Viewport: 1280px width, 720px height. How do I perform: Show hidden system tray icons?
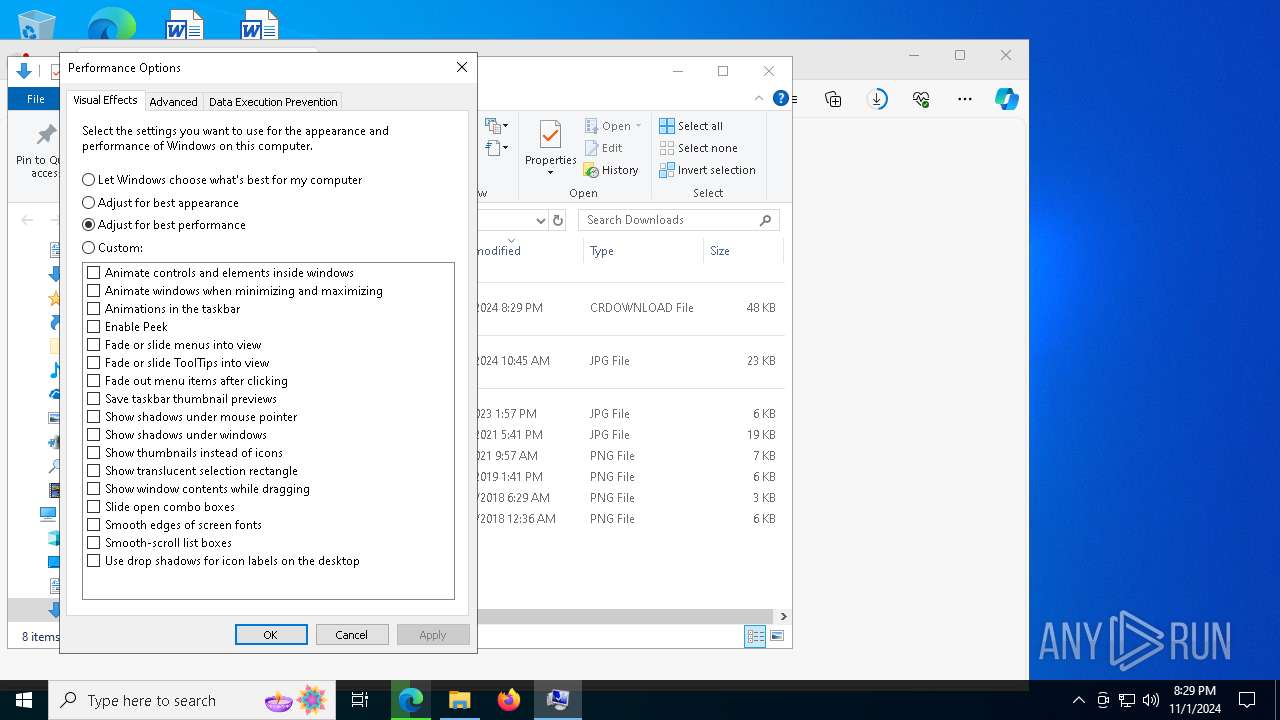(1078, 700)
